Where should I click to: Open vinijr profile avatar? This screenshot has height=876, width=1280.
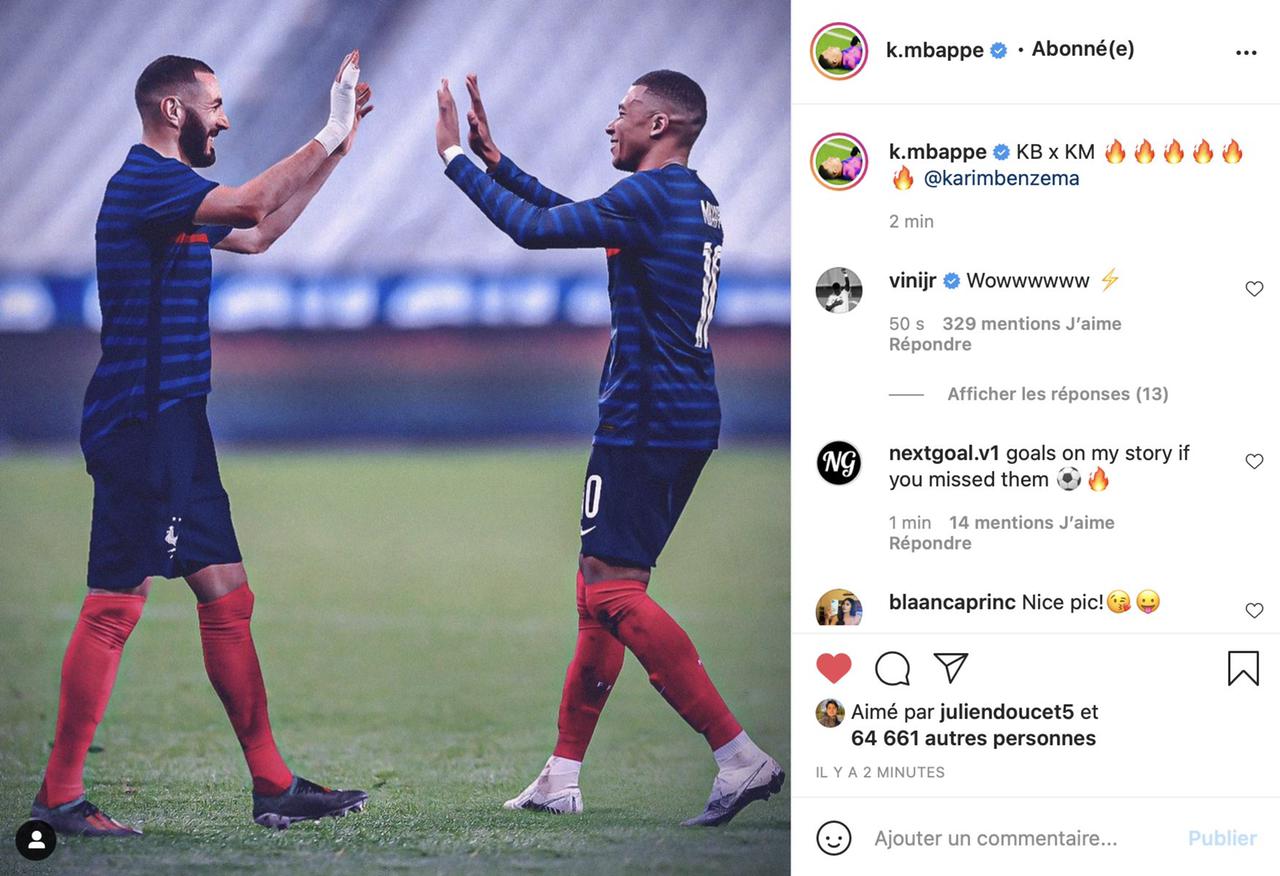coord(839,290)
